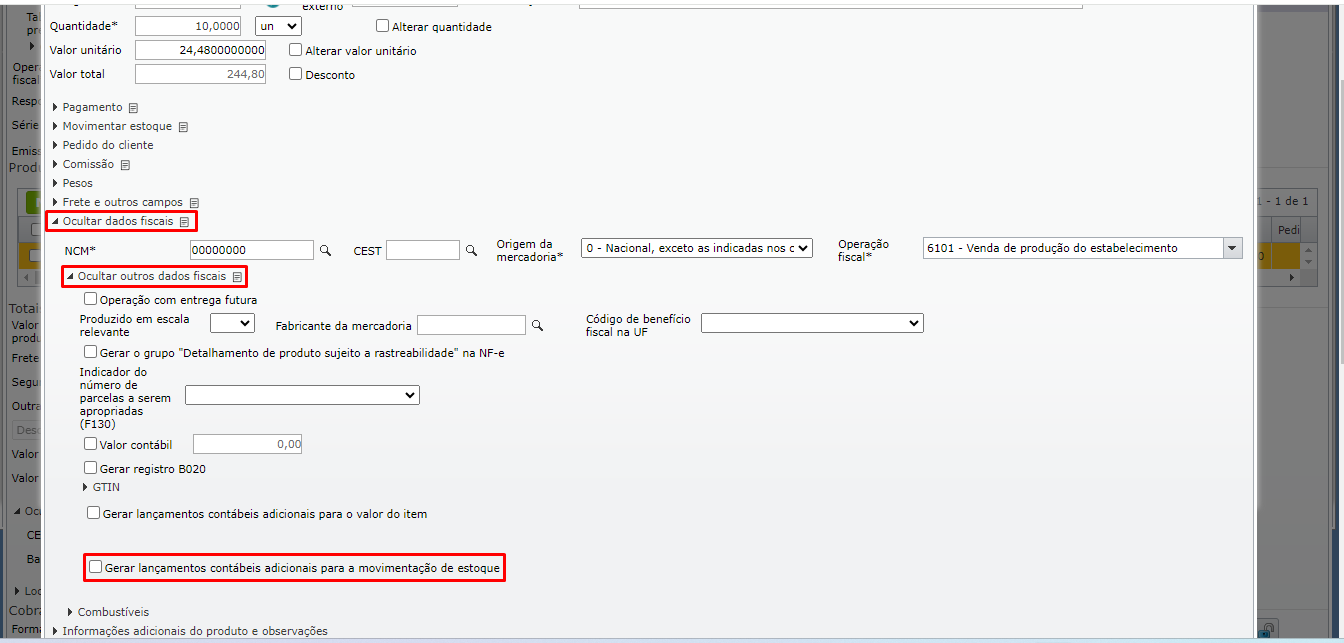Open note icon beside Ocultar dados fiscais

(x=184, y=222)
